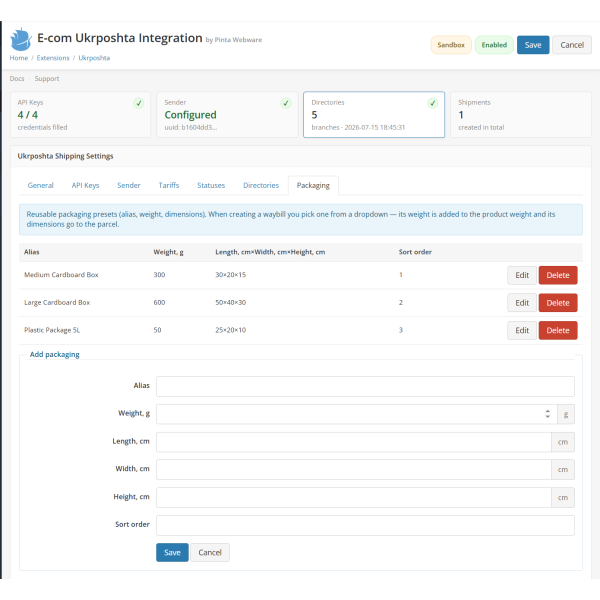Edit the Medium Cardboard Box packaging
Screen dimensions: 600x600
click(522, 275)
